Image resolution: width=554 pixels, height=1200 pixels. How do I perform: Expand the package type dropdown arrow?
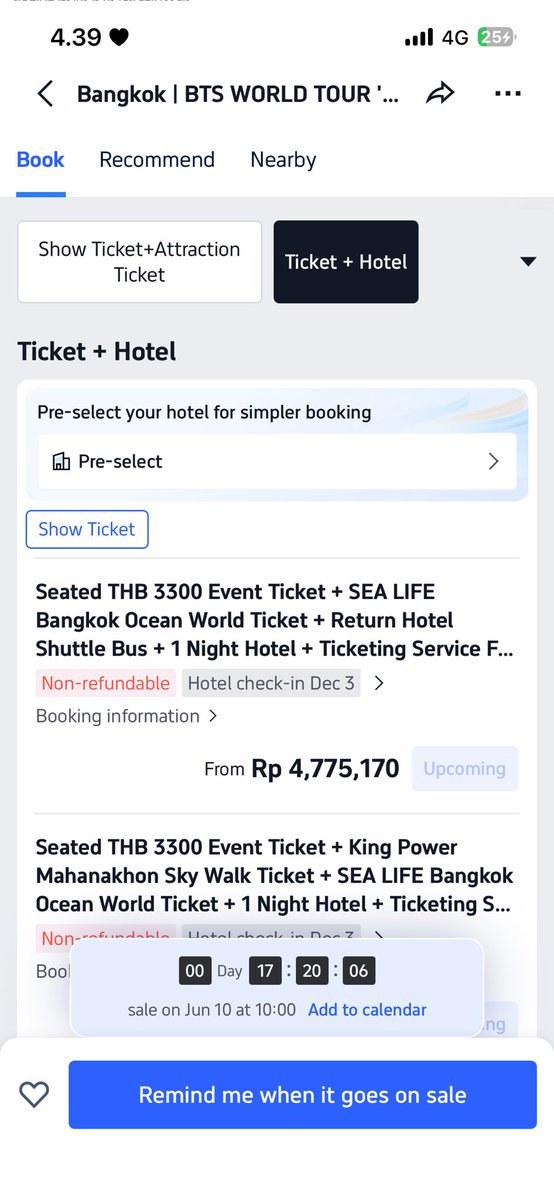pyautogui.click(x=529, y=262)
